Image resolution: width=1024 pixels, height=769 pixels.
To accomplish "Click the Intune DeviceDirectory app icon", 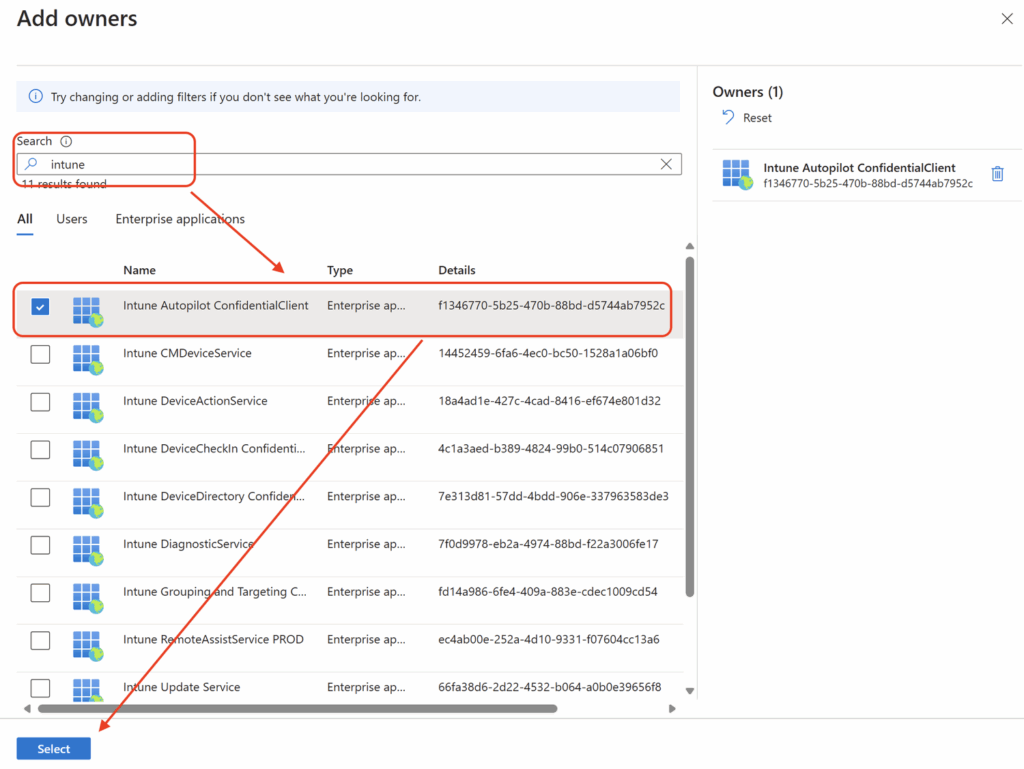I will 88,502.
